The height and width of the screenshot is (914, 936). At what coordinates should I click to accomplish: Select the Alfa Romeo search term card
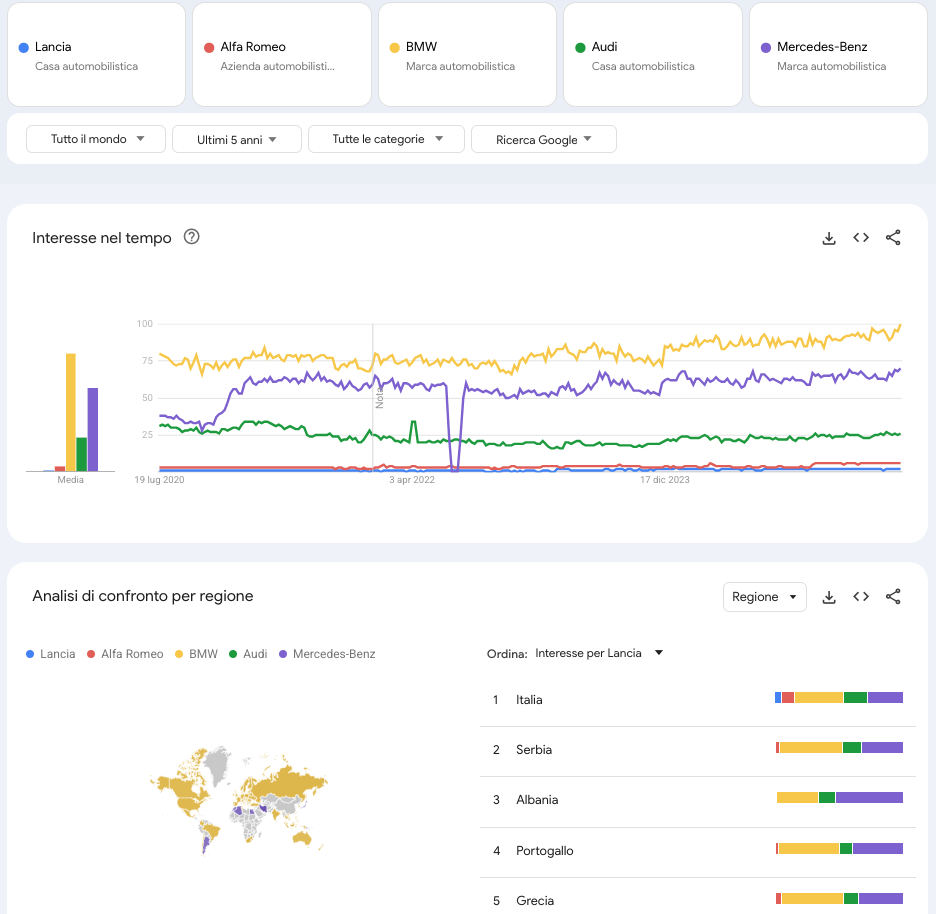click(282, 54)
